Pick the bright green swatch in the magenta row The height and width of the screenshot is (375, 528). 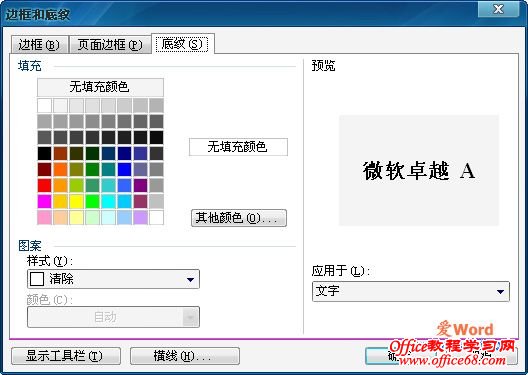92,201
